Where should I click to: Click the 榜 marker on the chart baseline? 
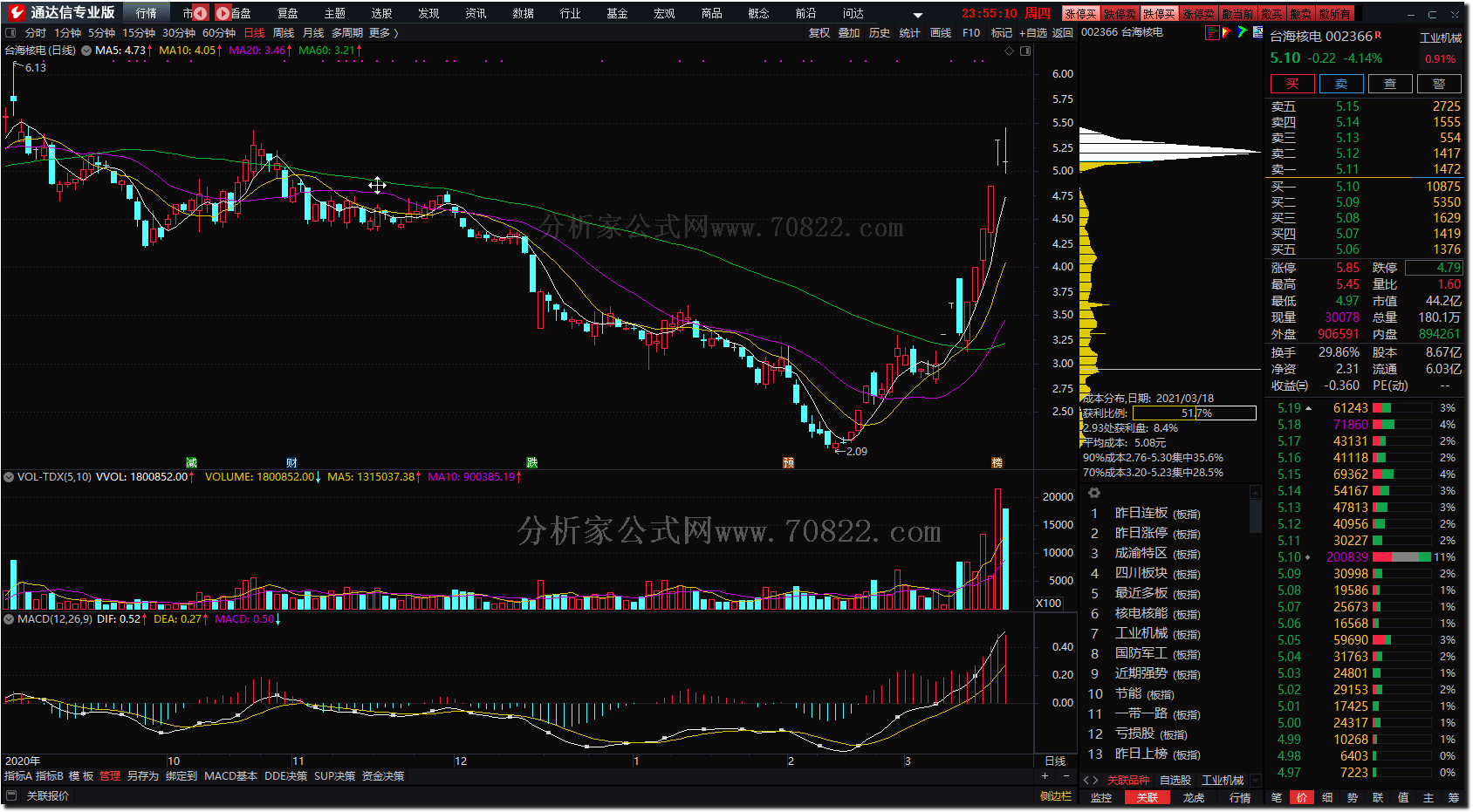(997, 463)
